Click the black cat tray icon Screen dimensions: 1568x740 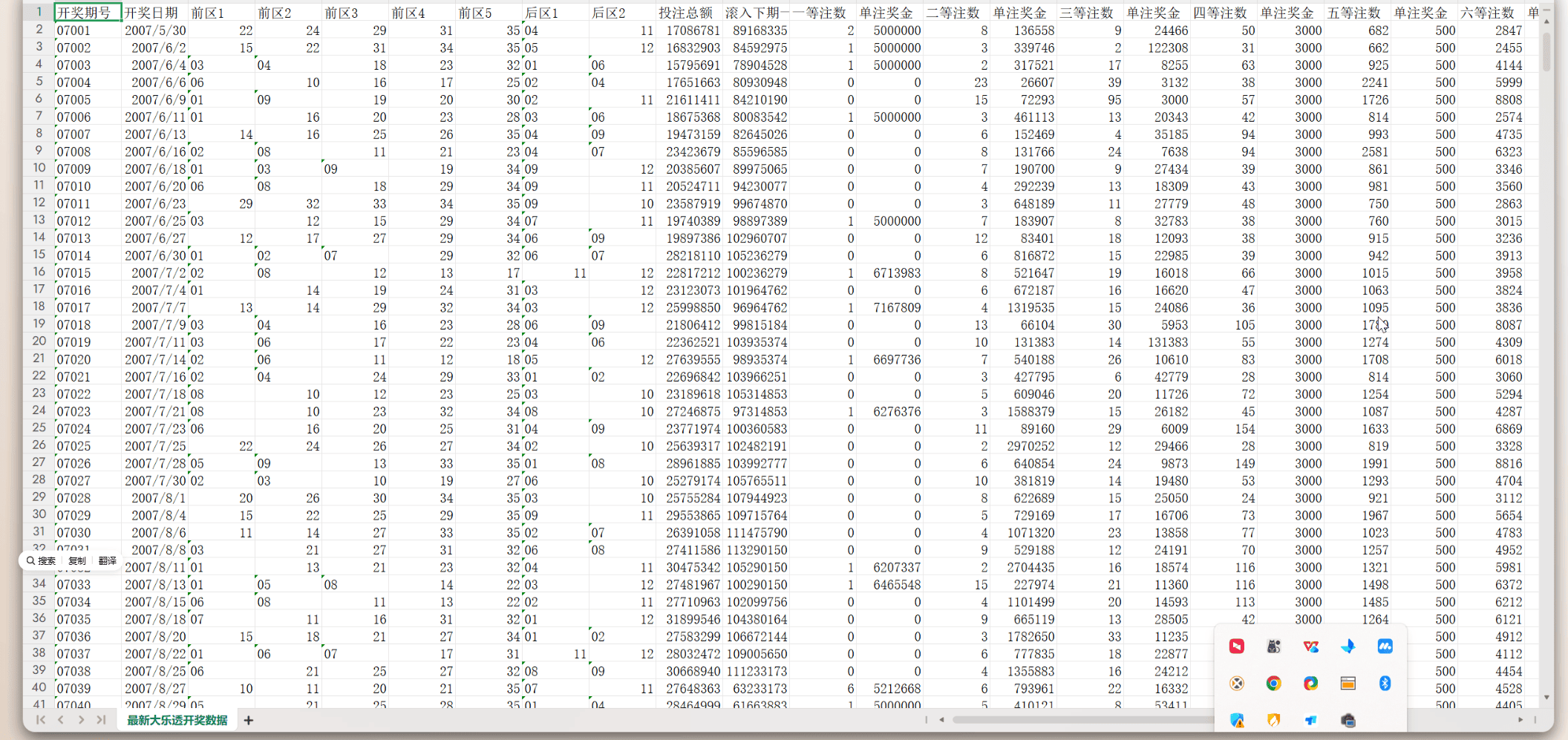coord(1273,646)
